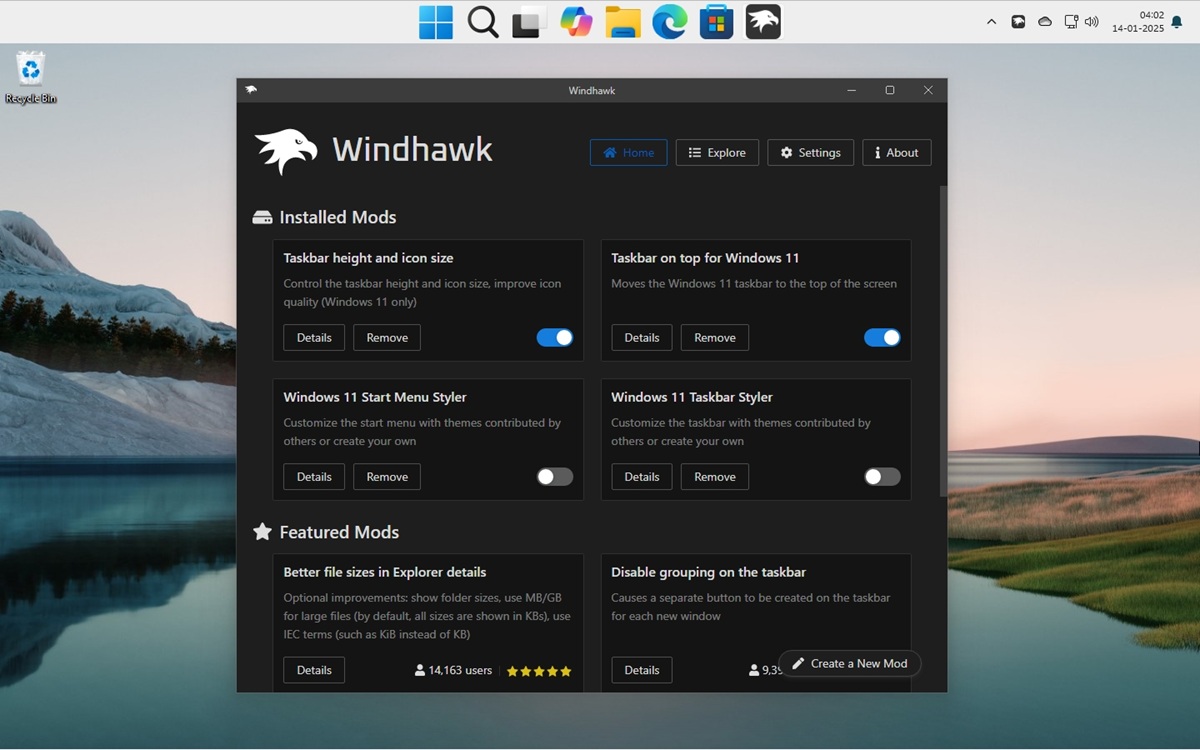Turn off Taskbar on top for Windows 11
The height and width of the screenshot is (750, 1200).
[883, 337]
